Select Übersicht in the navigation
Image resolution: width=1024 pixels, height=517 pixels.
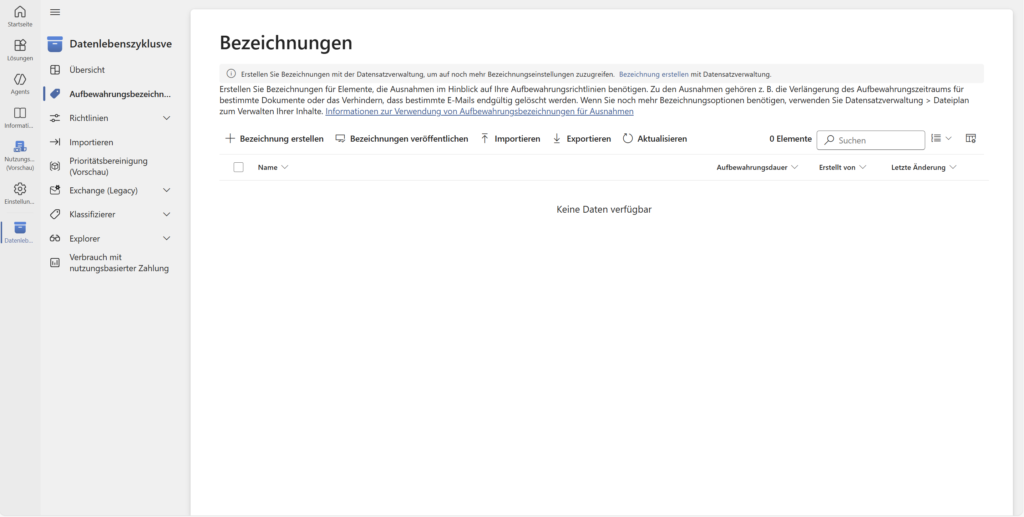[x=87, y=70]
